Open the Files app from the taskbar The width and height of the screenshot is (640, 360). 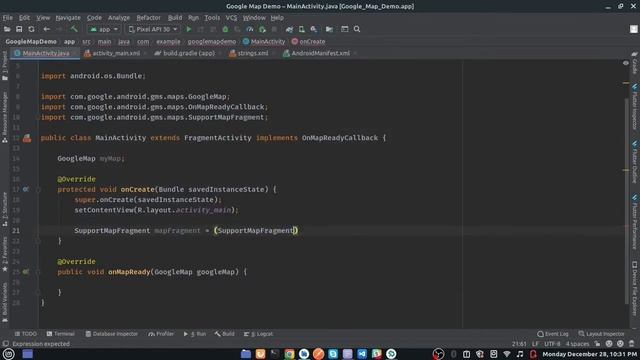(246, 354)
